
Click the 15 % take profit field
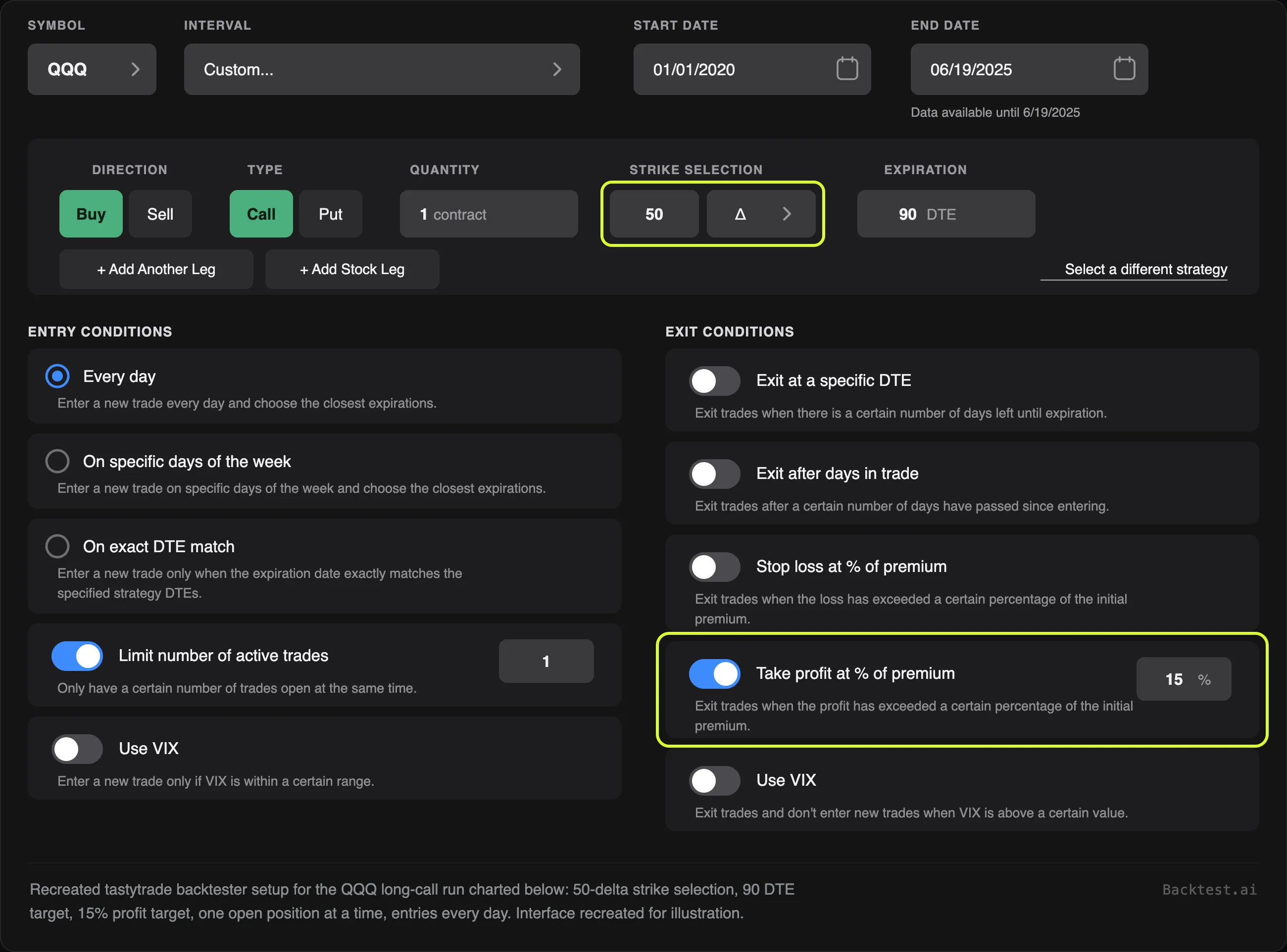1184,679
